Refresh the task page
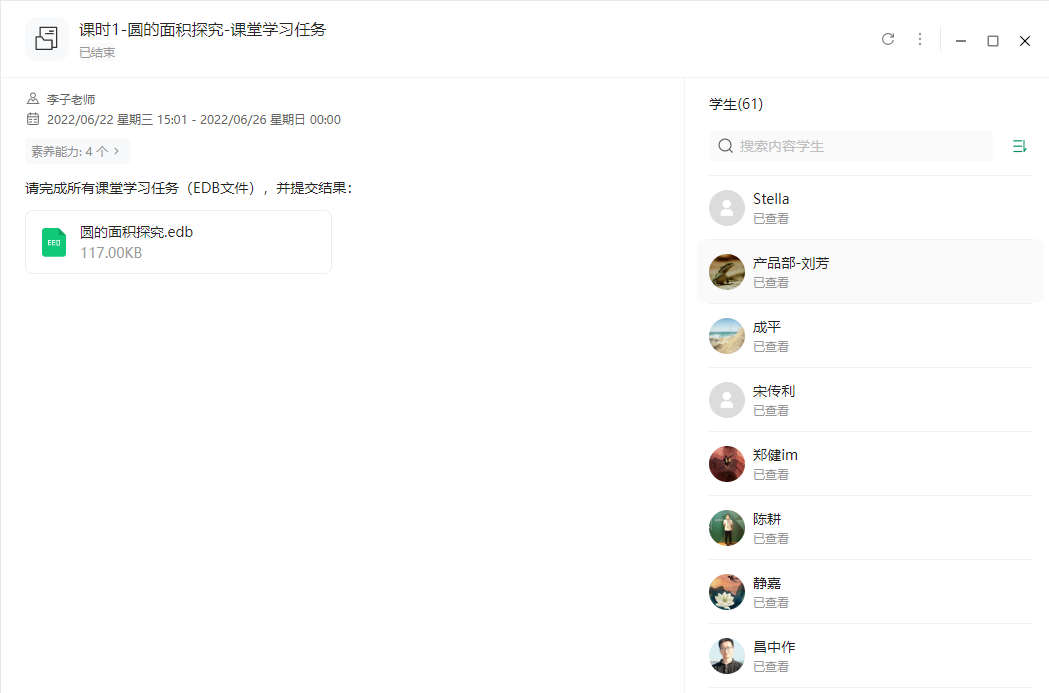 [x=888, y=39]
